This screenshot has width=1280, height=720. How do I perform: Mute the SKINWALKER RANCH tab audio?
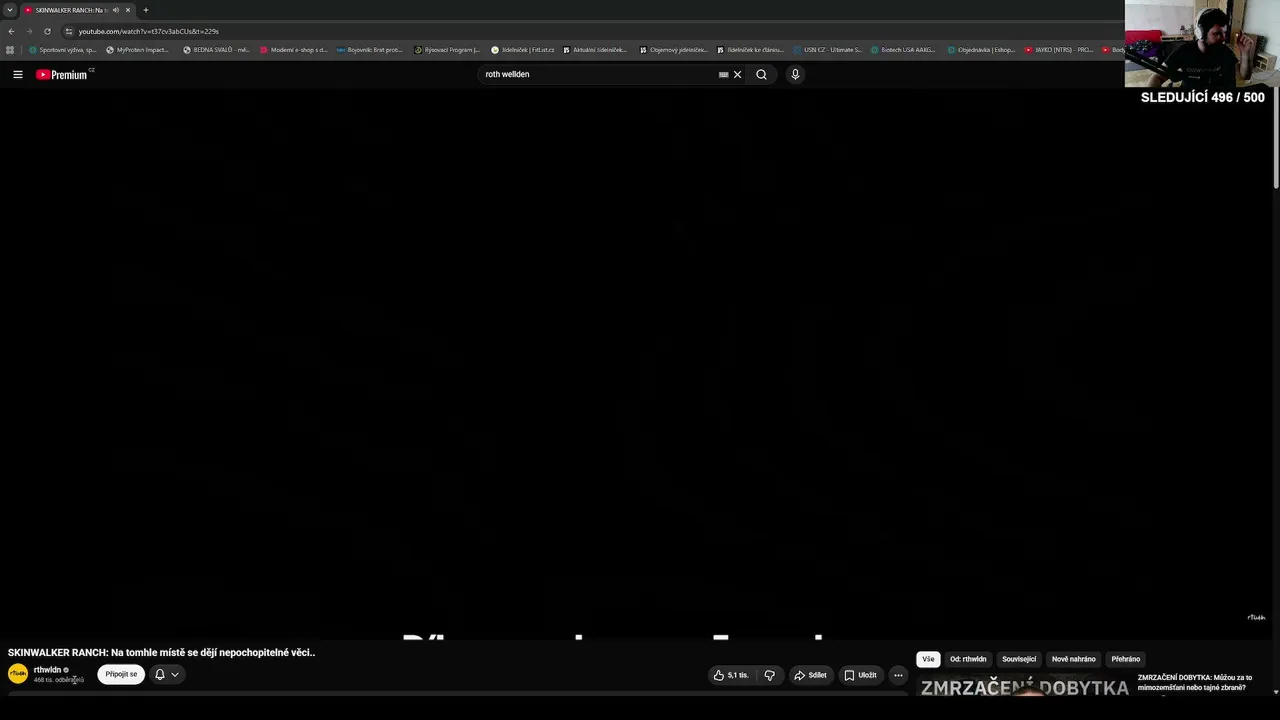(115, 10)
